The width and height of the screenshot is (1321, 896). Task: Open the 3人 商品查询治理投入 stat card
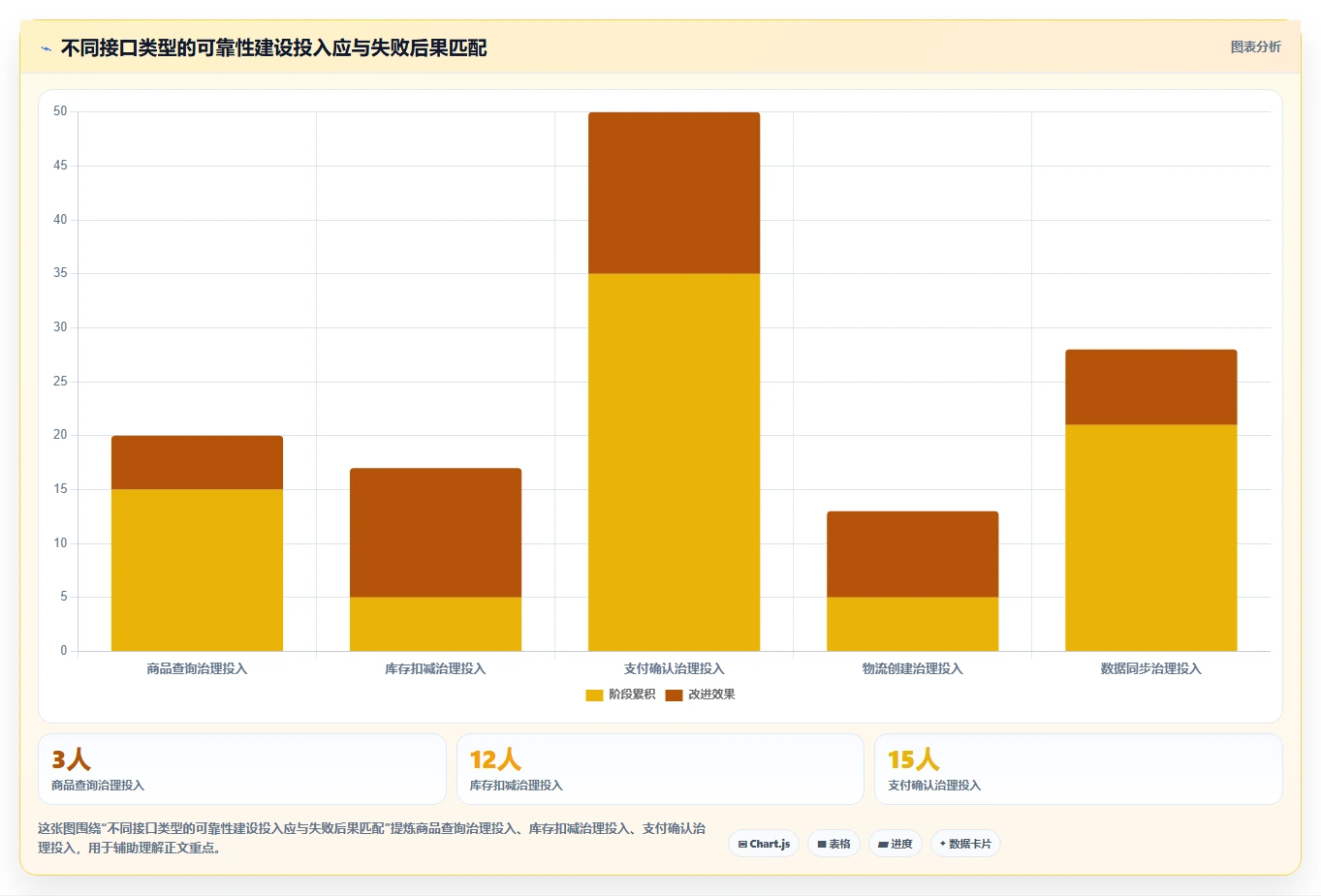[241, 769]
